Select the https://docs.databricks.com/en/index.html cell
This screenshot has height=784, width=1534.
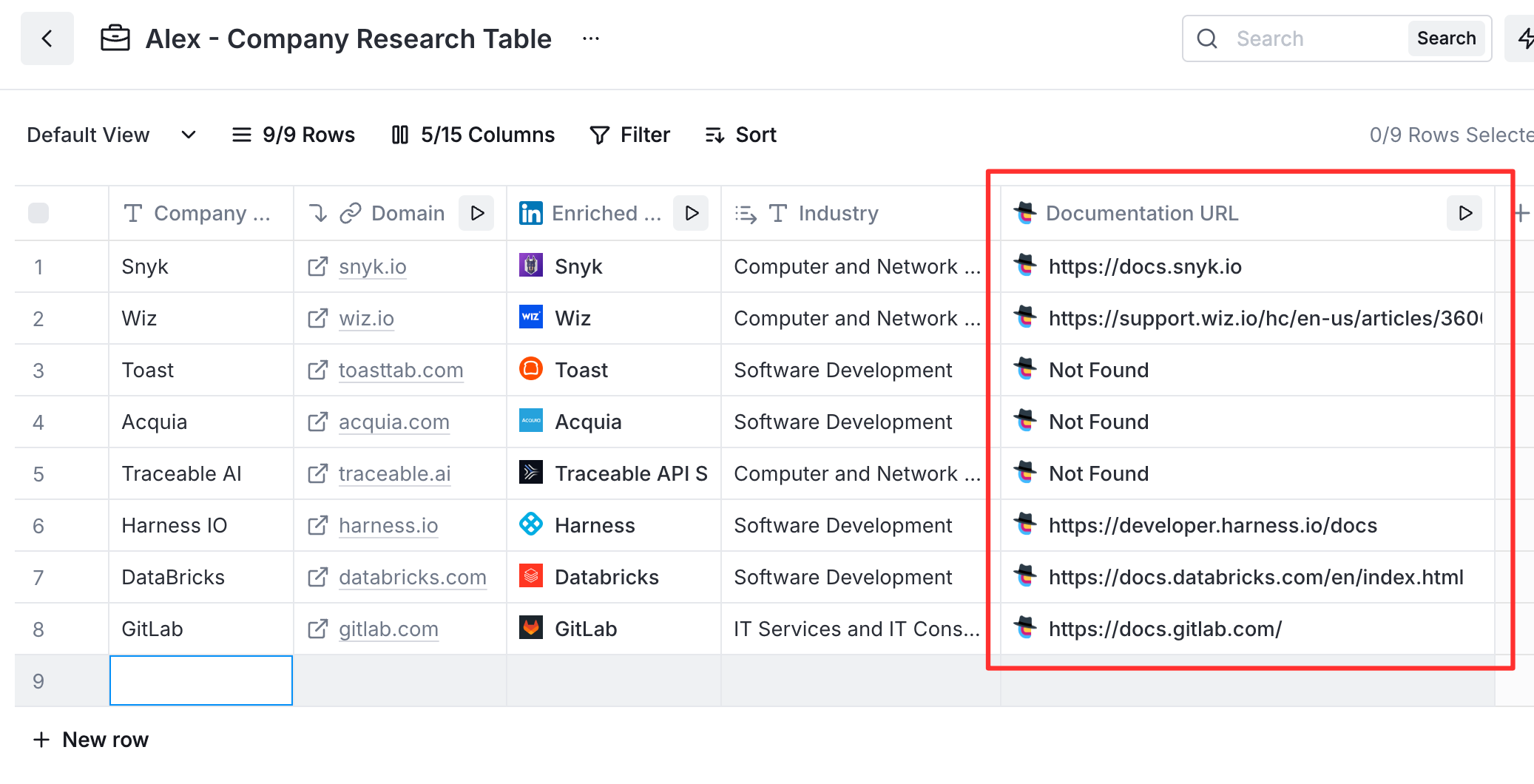click(x=1247, y=577)
